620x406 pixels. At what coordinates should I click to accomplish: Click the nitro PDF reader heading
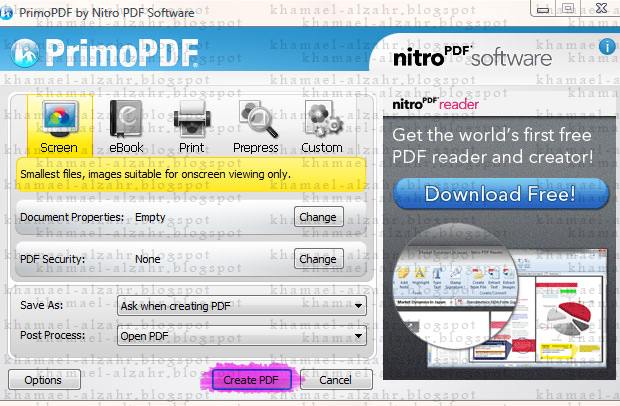click(x=435, y=104)
